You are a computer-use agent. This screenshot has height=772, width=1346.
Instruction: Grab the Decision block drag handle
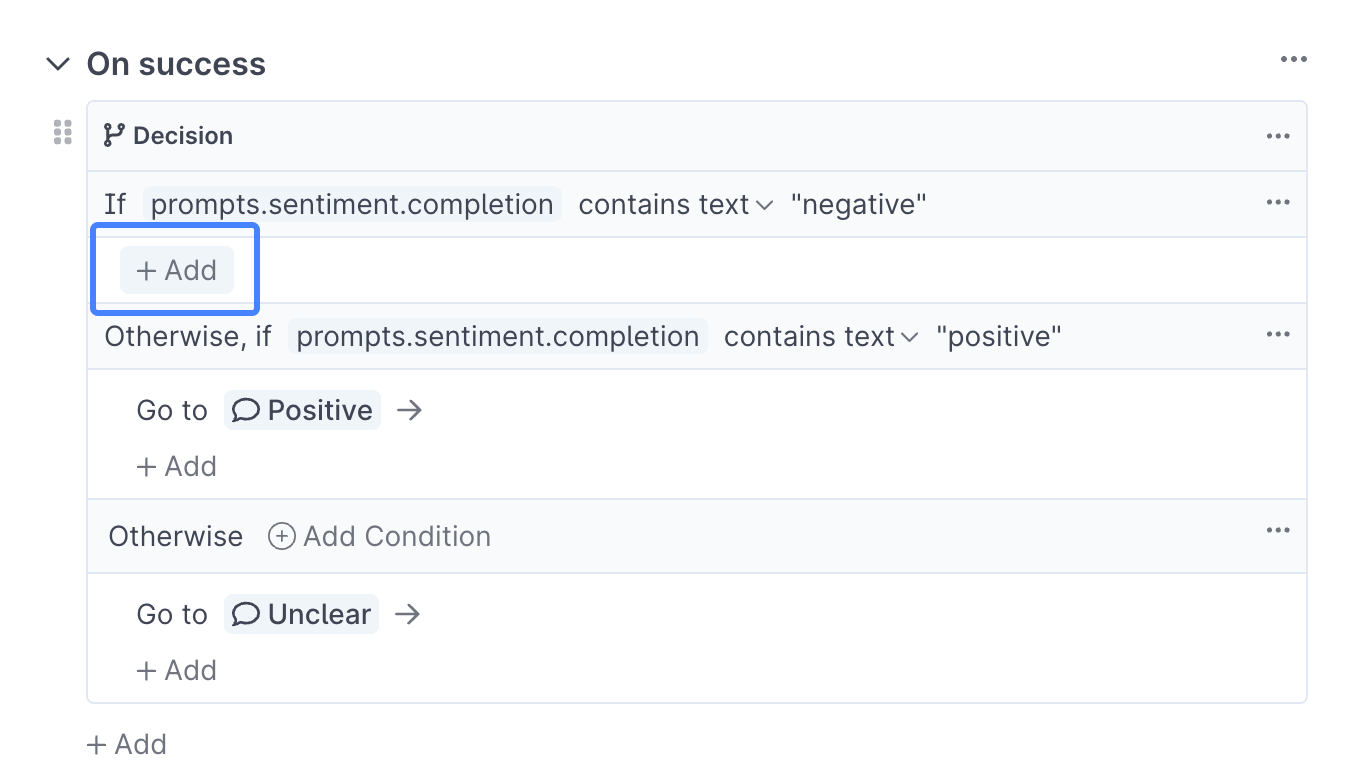click(63, 132)
